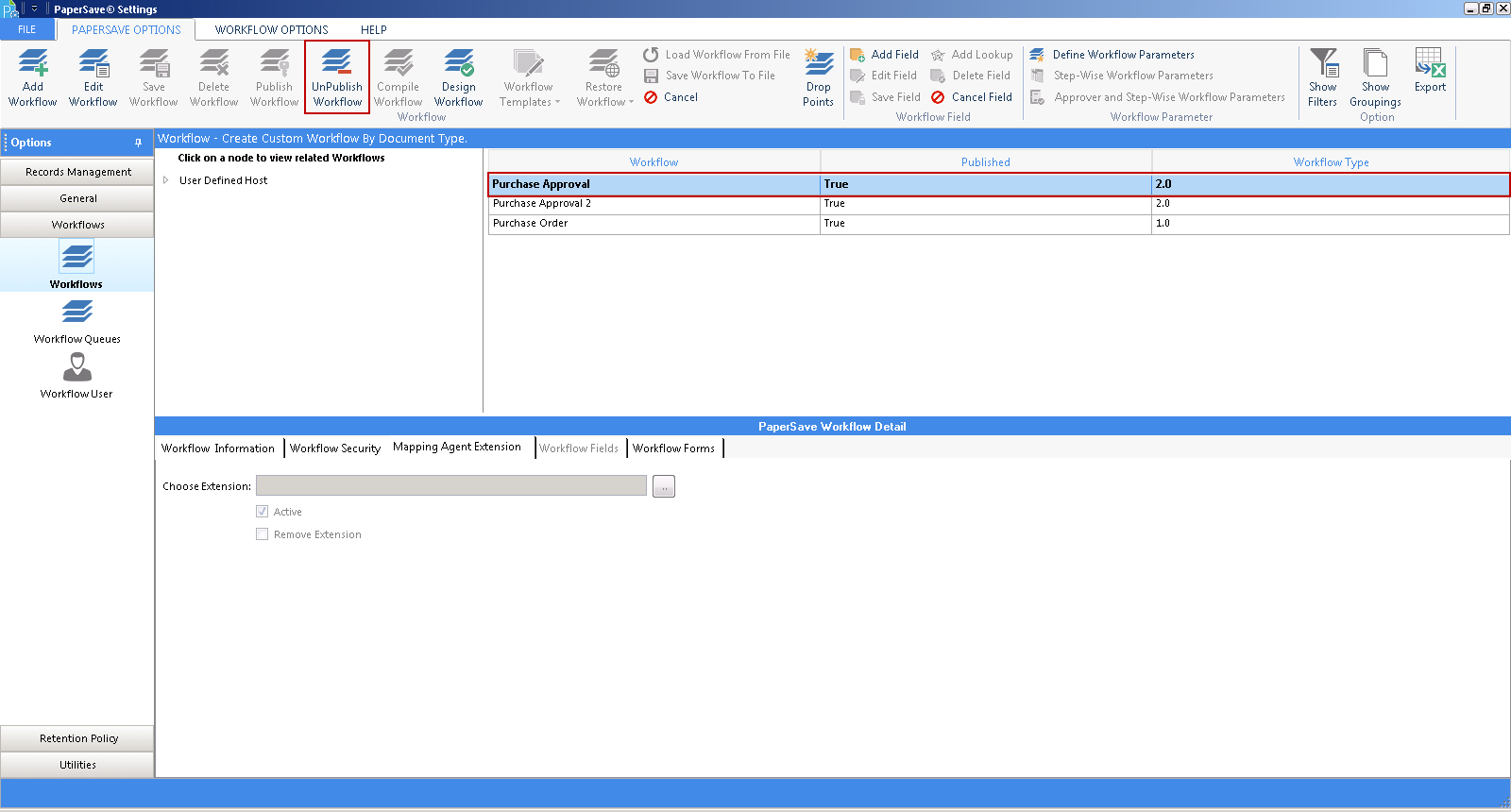
Task: Click Cancel in the Workflow group
Action: 671,97
